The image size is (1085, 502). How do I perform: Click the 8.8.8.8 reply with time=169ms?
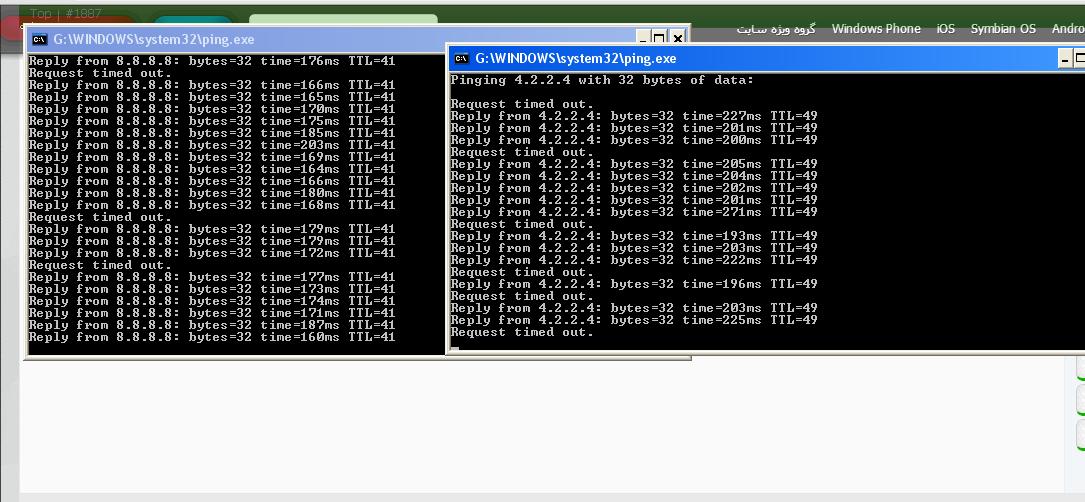pos(212,157)
